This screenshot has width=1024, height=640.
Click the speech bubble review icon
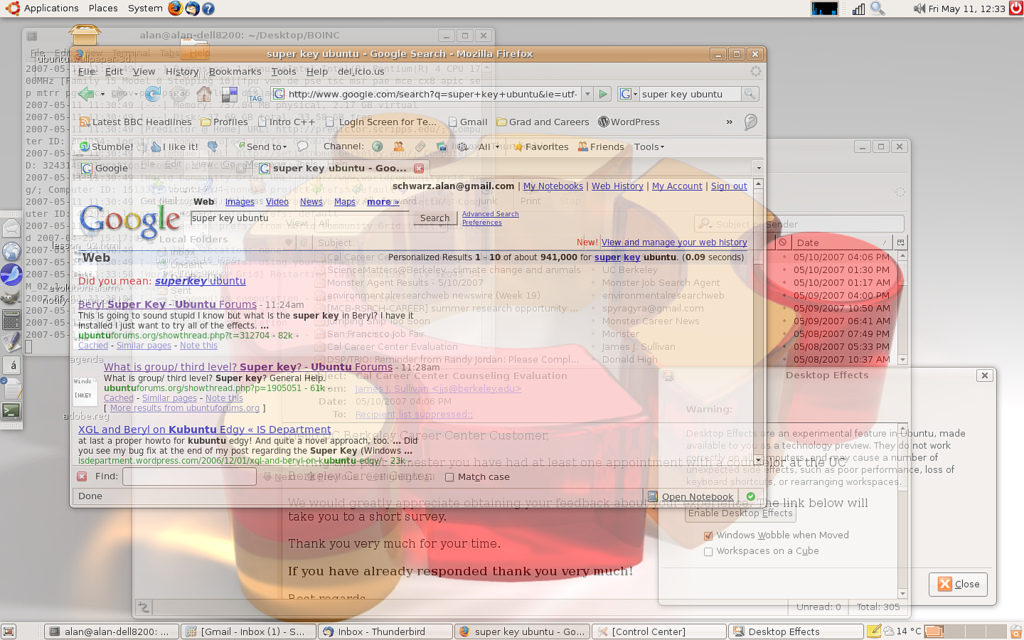302,147
